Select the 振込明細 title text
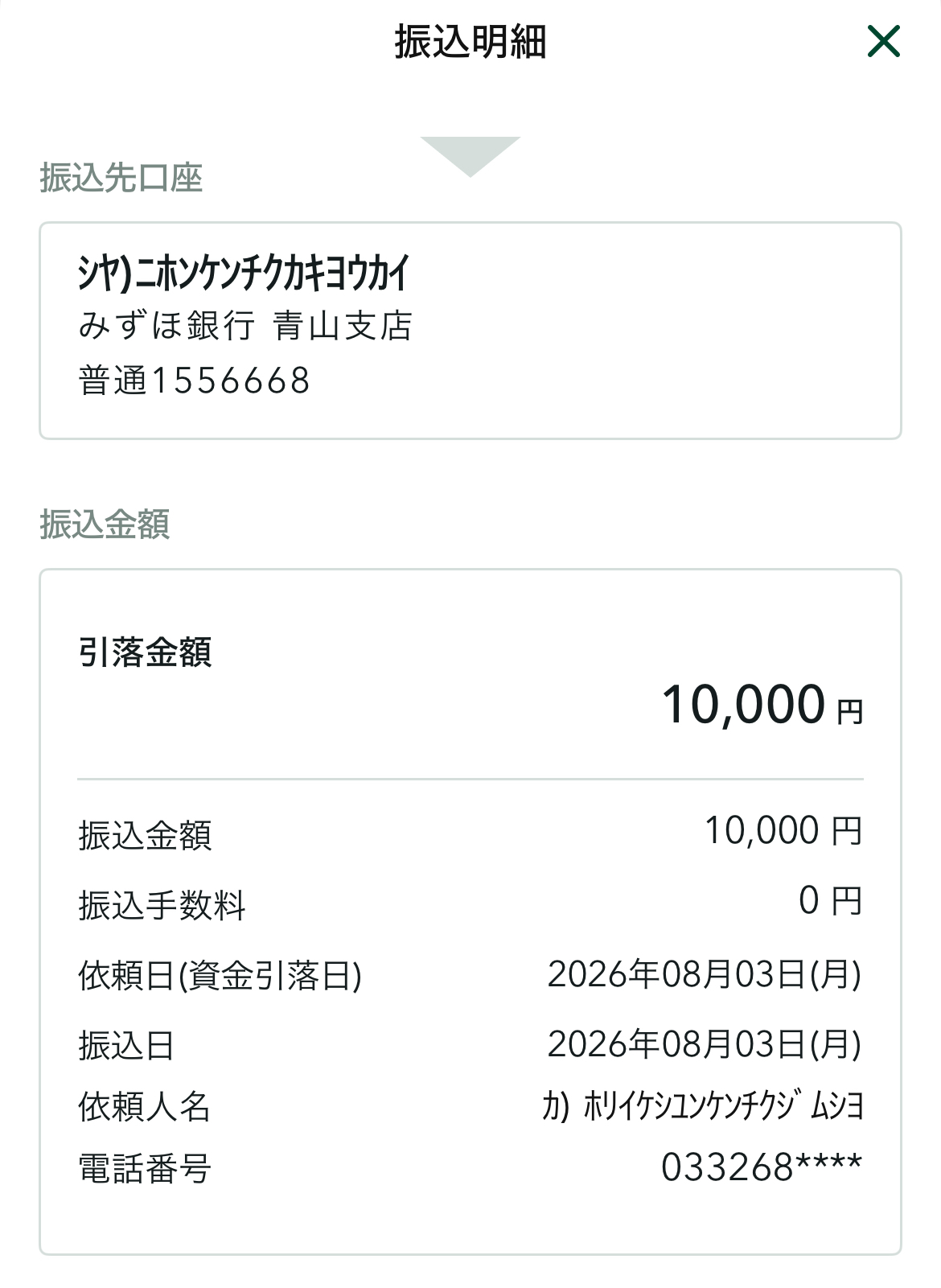The image size is (941, 1288). (x=470, y=42)
